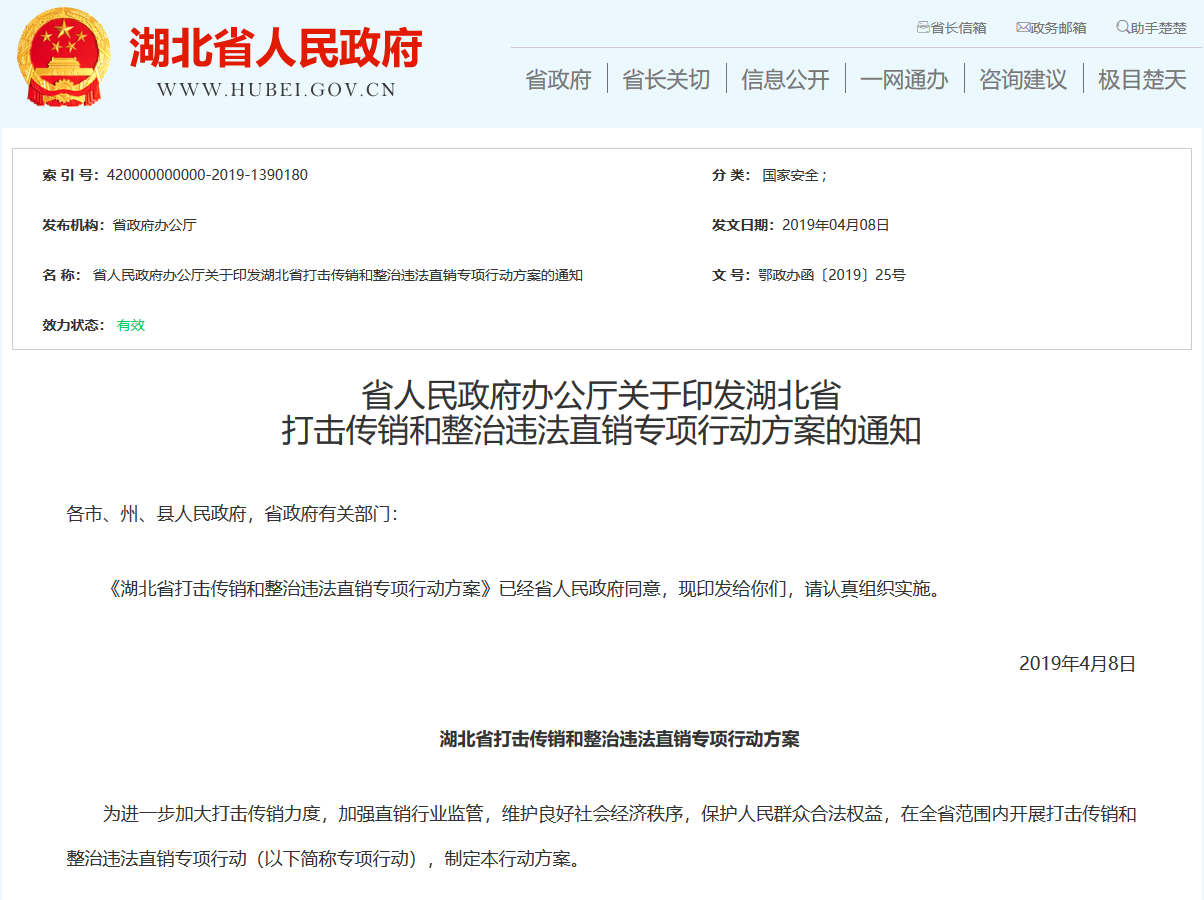1204x900 pixels.
Task: Open the 助手楚楚 search assistant icon
Action: (x=1120, y=27)
